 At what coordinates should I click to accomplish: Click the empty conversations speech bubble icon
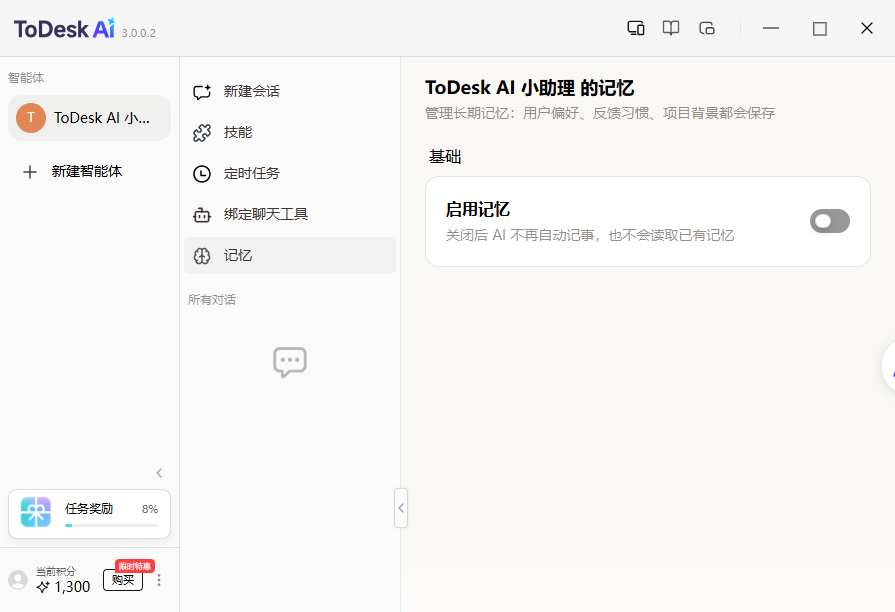pos(290,362)
